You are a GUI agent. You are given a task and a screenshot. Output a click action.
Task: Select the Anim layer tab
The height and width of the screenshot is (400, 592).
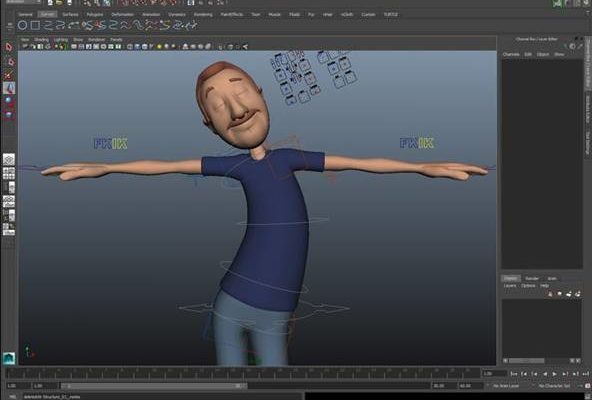click(552, 278)
